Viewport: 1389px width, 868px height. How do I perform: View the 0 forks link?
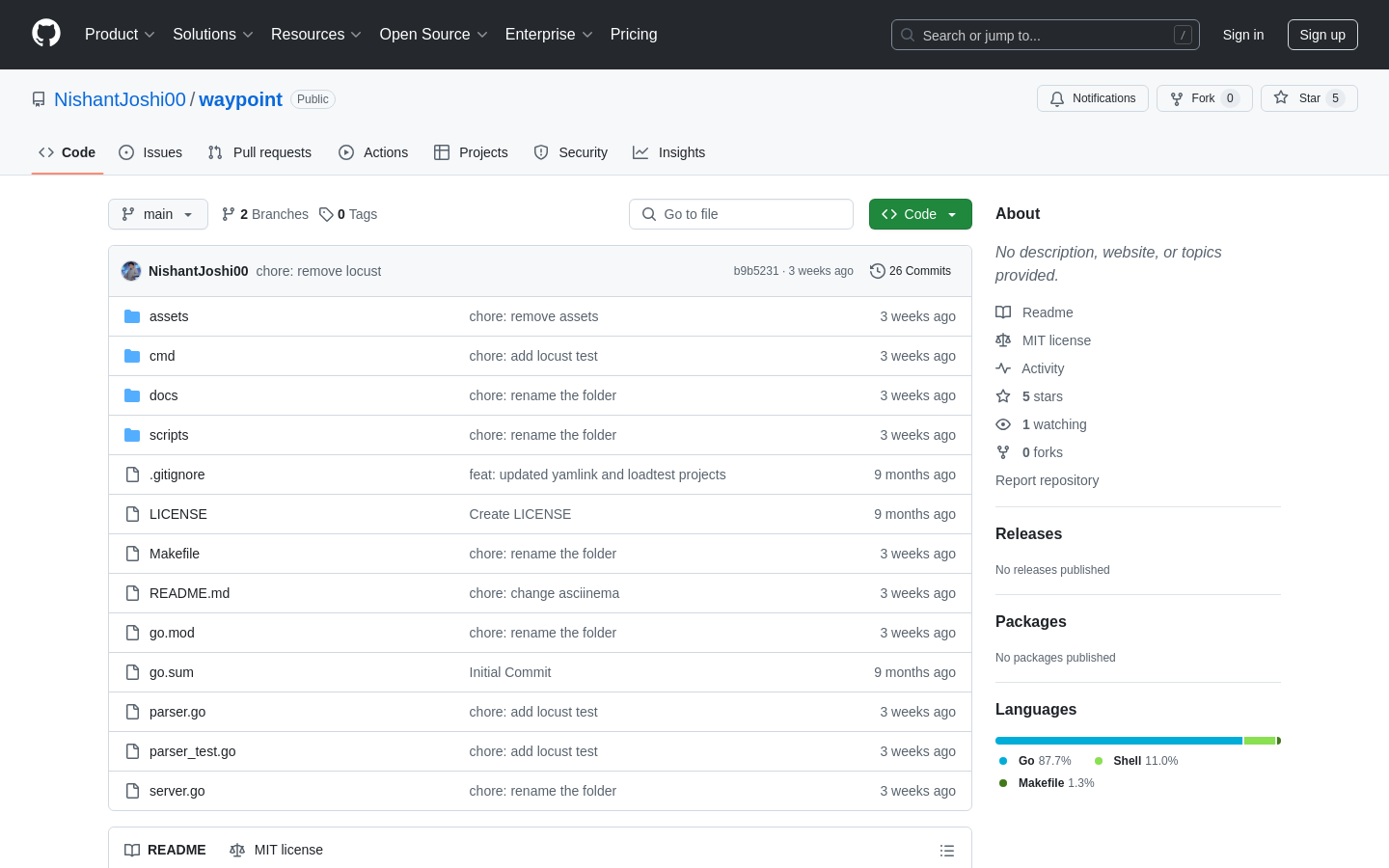click(x=1029, y=452)
